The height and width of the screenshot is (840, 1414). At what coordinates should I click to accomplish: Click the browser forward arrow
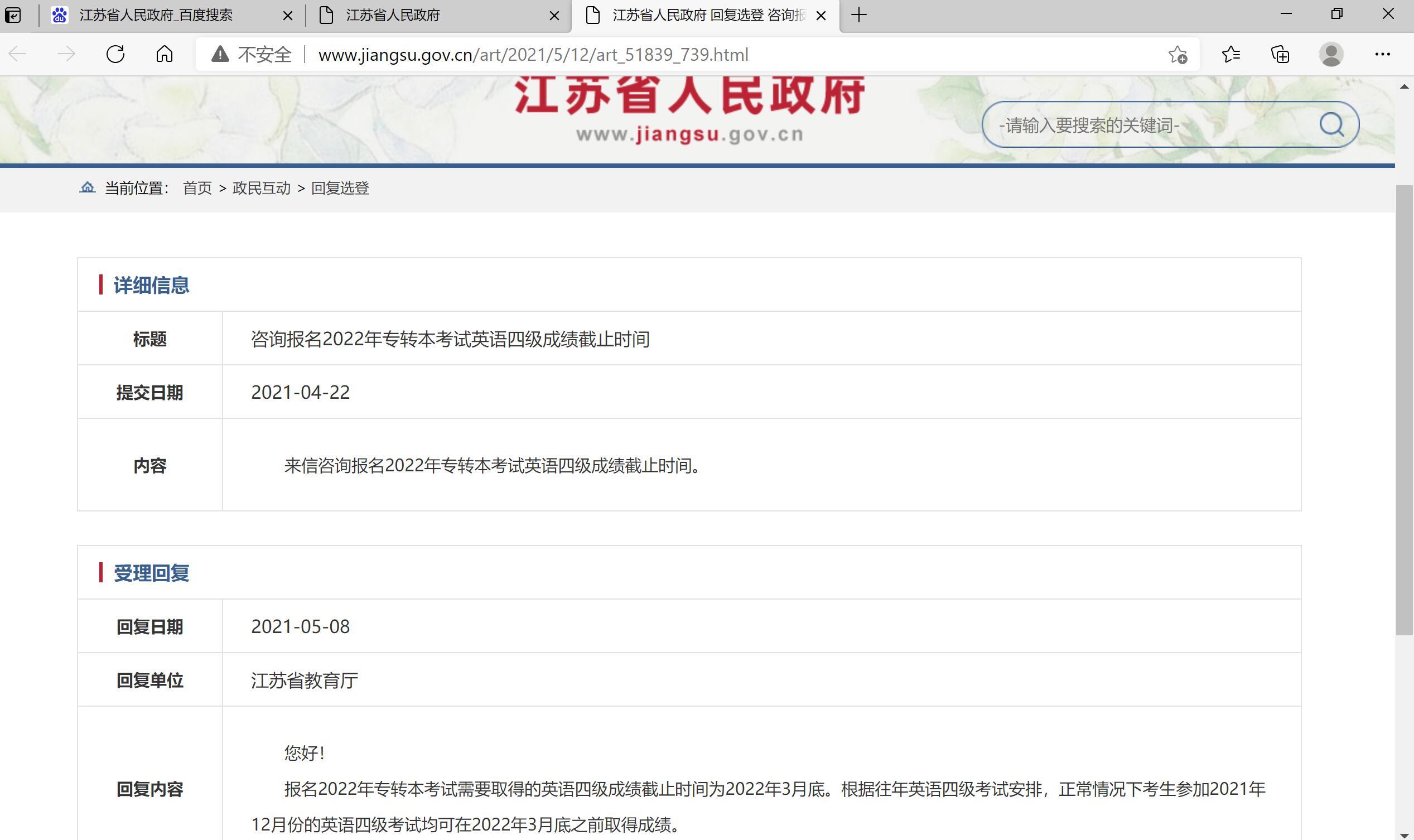tap(66, 54)
